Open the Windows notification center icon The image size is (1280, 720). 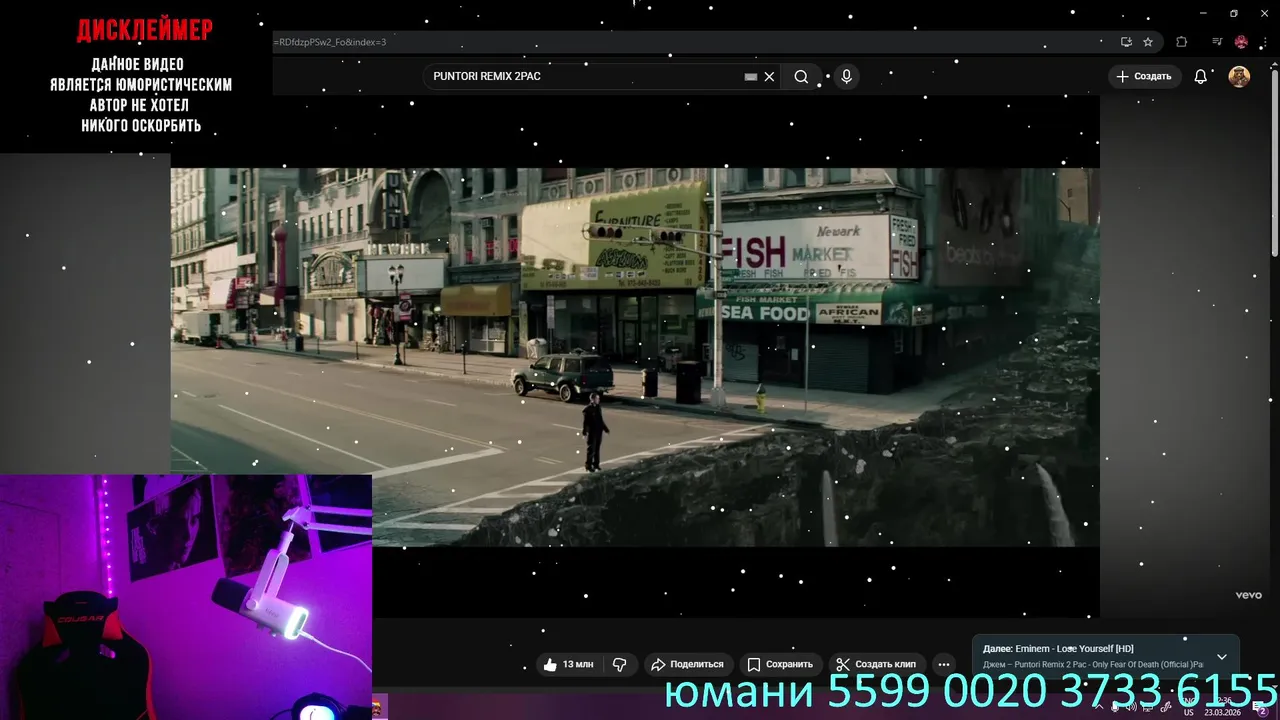click(1260, 707)
